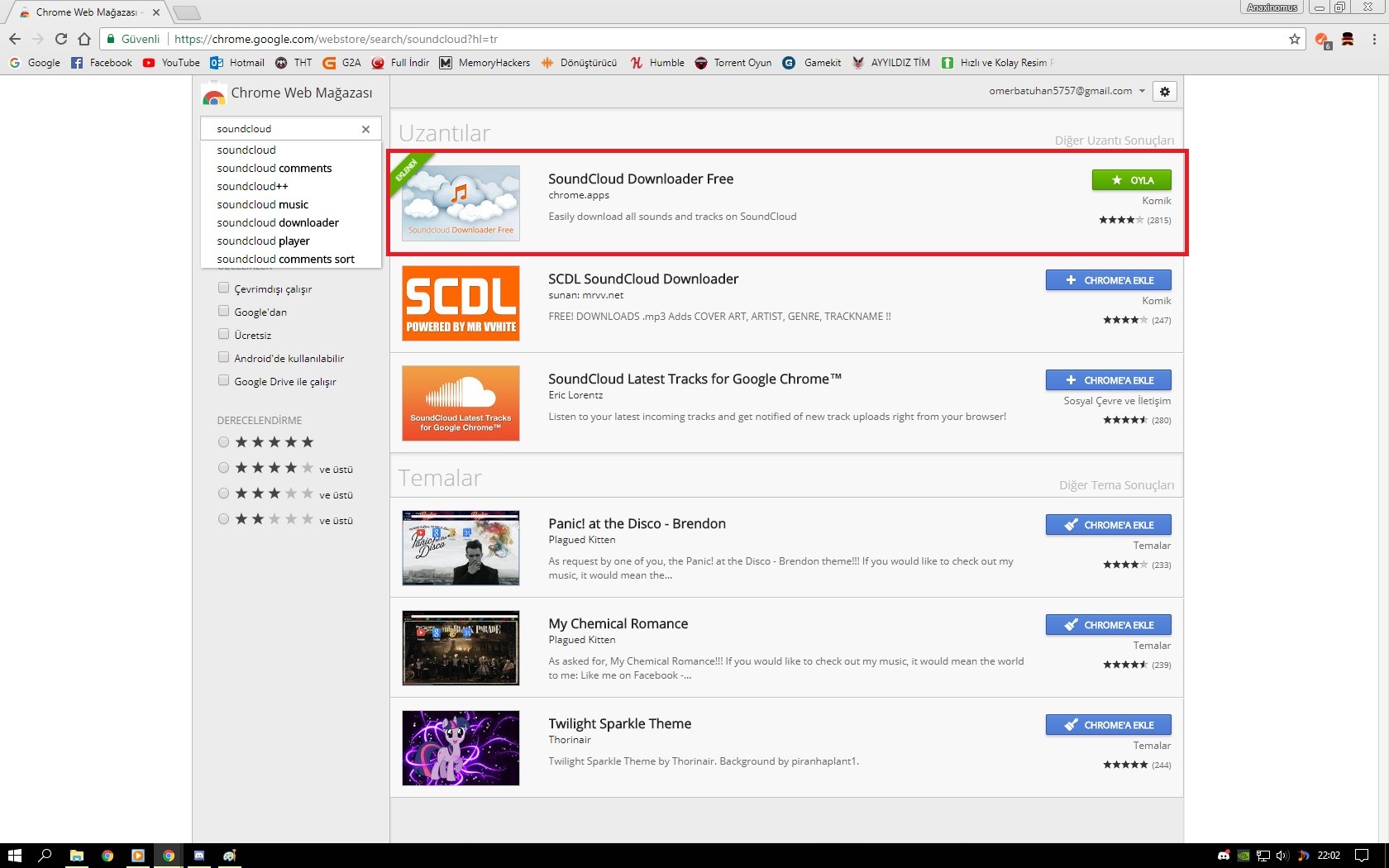Add Twilight Sparkle Theme to Chrome
Image resolution: width=1389 pixels, height=868 pixels.
pos(1109,725)
